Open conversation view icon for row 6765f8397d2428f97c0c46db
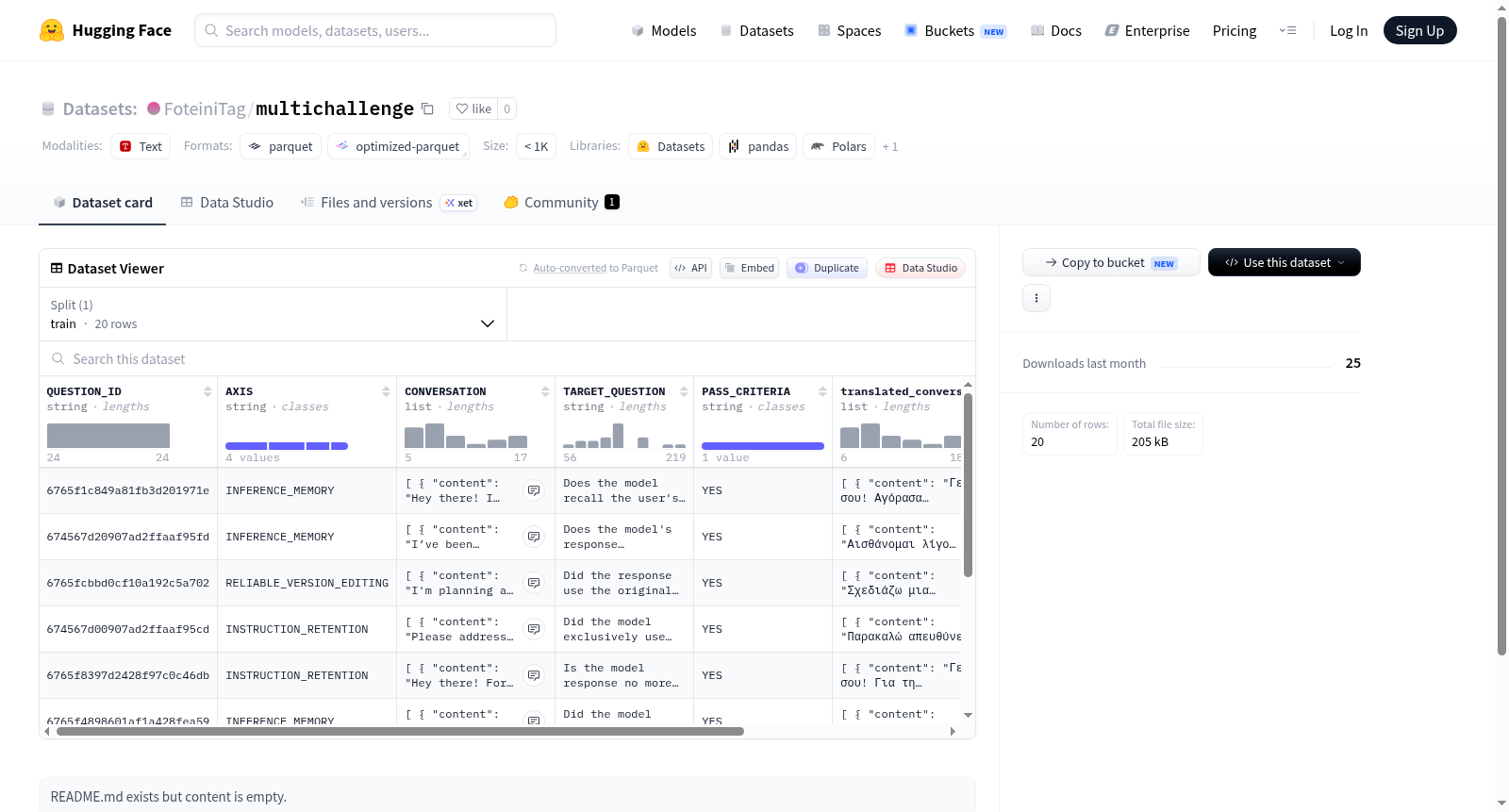 534,675
